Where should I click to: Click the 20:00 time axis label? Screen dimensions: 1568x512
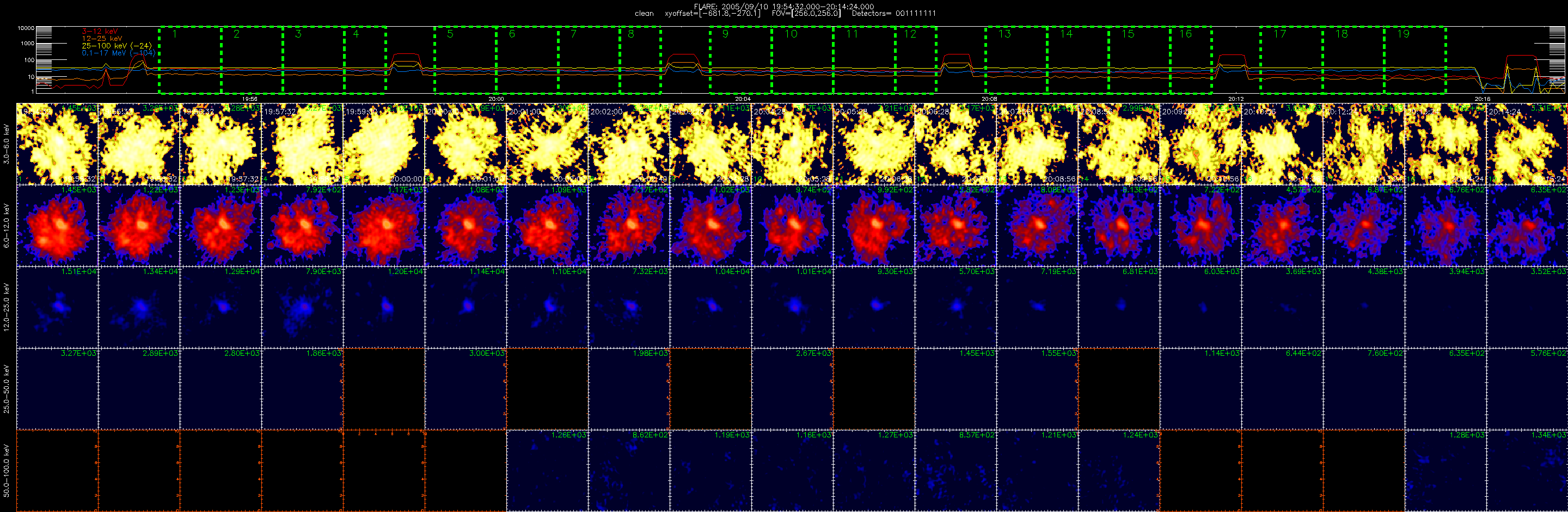496,99
